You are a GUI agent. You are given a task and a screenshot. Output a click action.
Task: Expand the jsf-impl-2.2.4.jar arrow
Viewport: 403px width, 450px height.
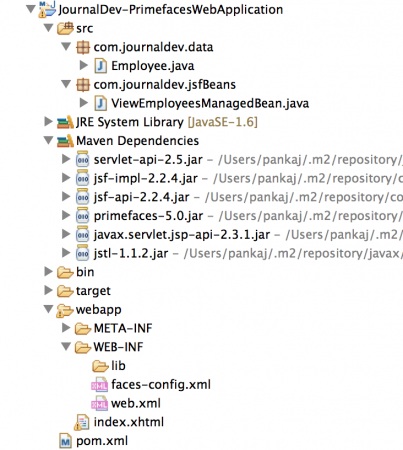66,178
